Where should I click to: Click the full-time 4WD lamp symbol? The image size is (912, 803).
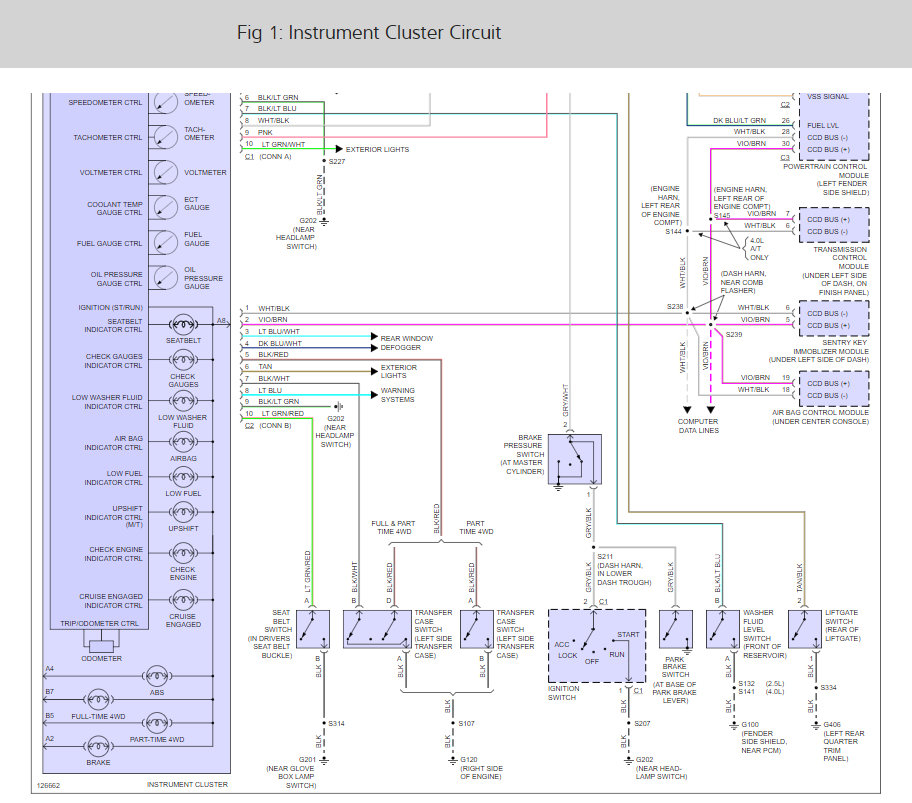pos(98,699)
